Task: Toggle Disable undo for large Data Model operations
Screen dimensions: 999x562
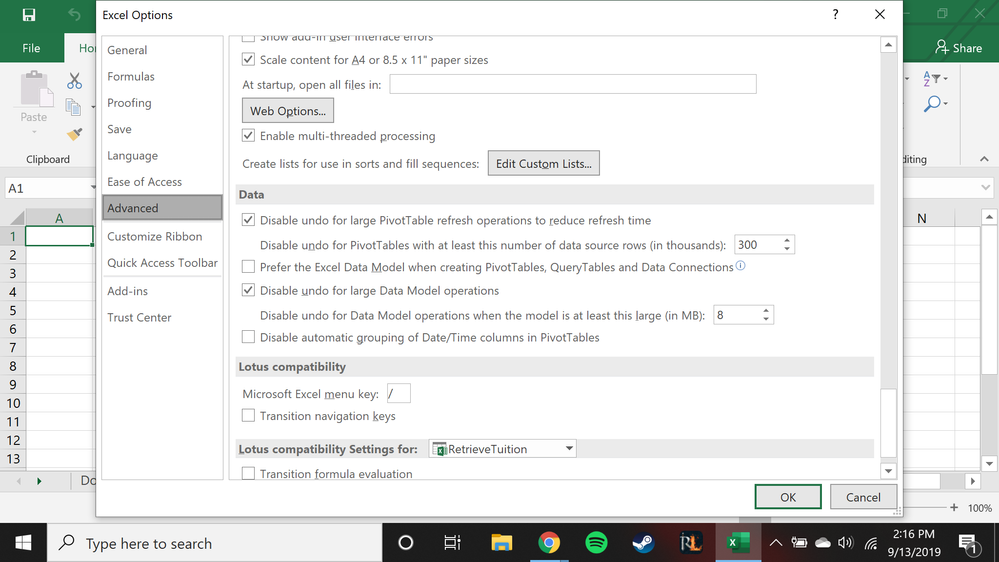Action: (248, 290)
